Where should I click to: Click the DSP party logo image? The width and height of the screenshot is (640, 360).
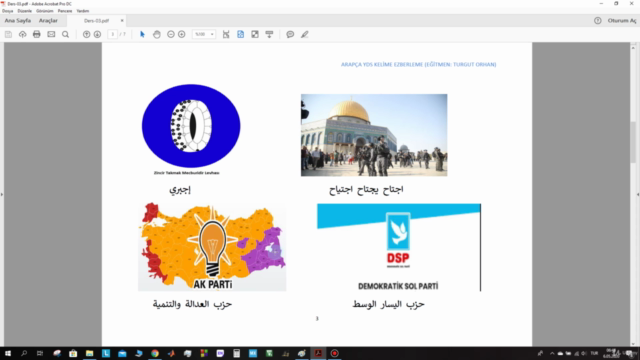pos(399,247)
